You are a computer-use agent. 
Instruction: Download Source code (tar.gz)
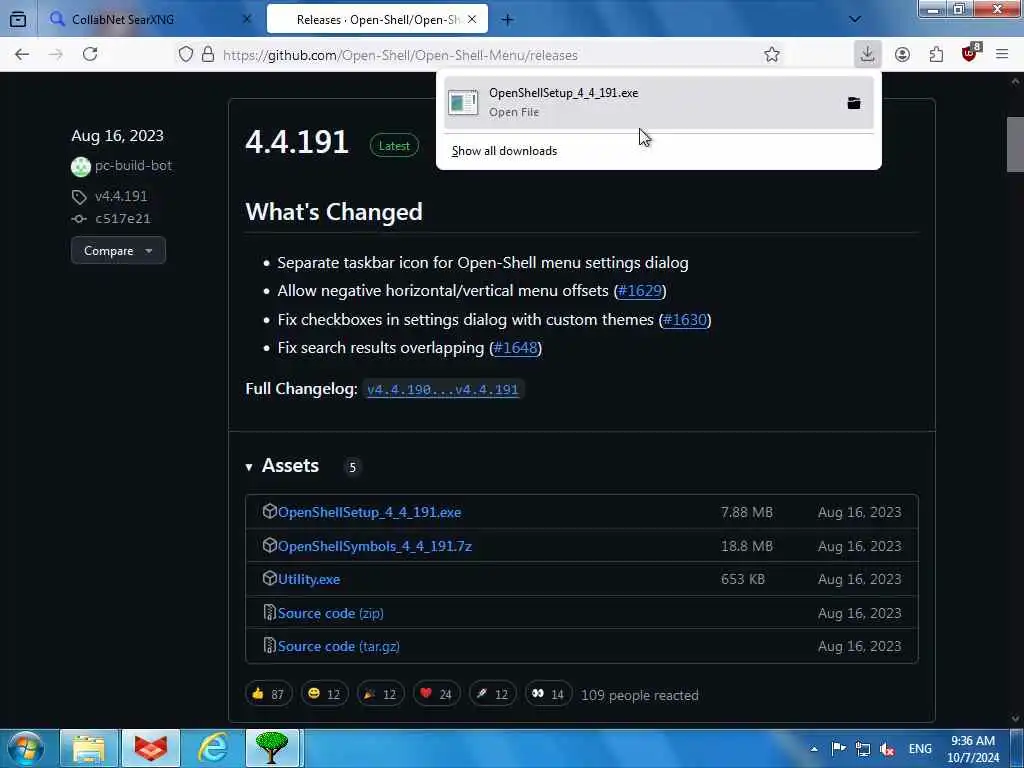[338, 647]
